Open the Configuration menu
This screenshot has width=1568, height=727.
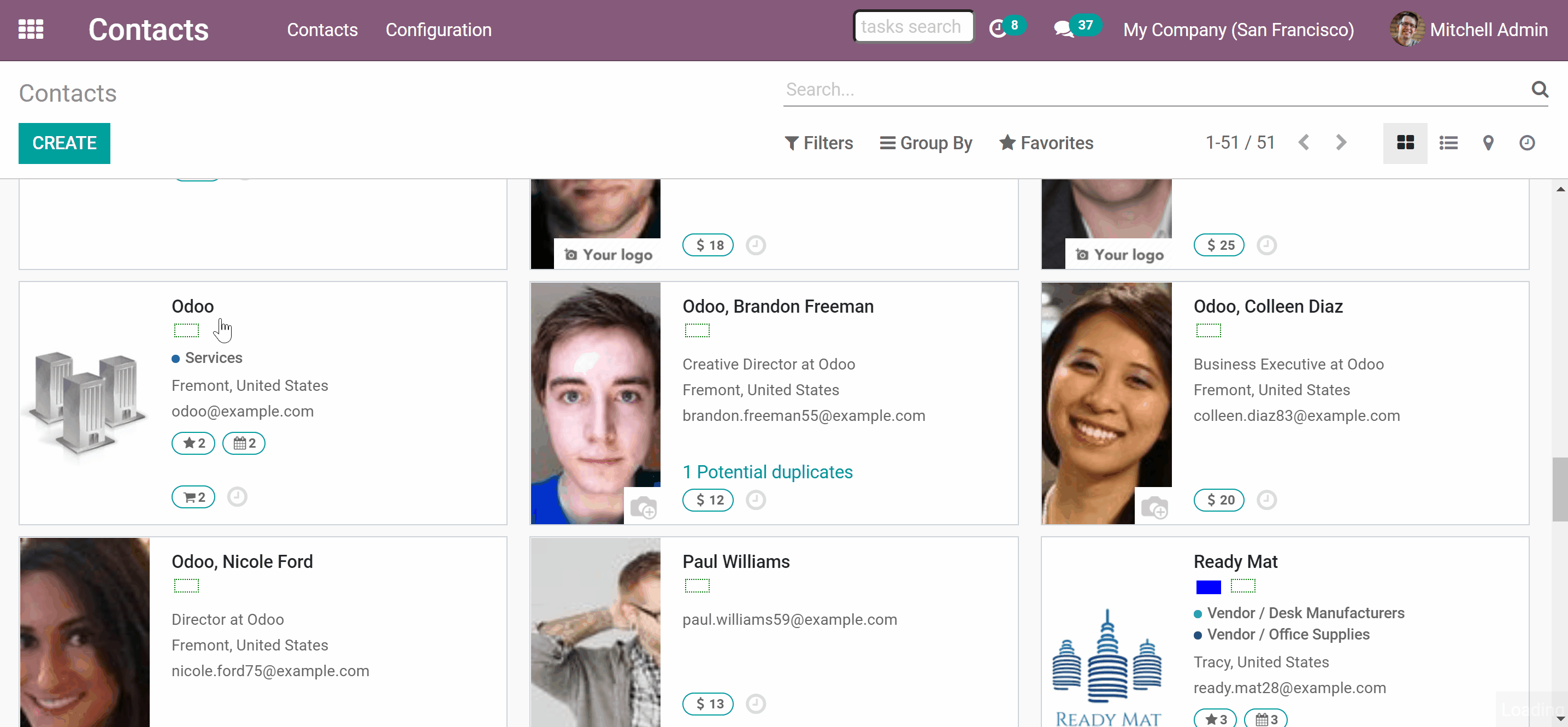[x=438, y=30]
